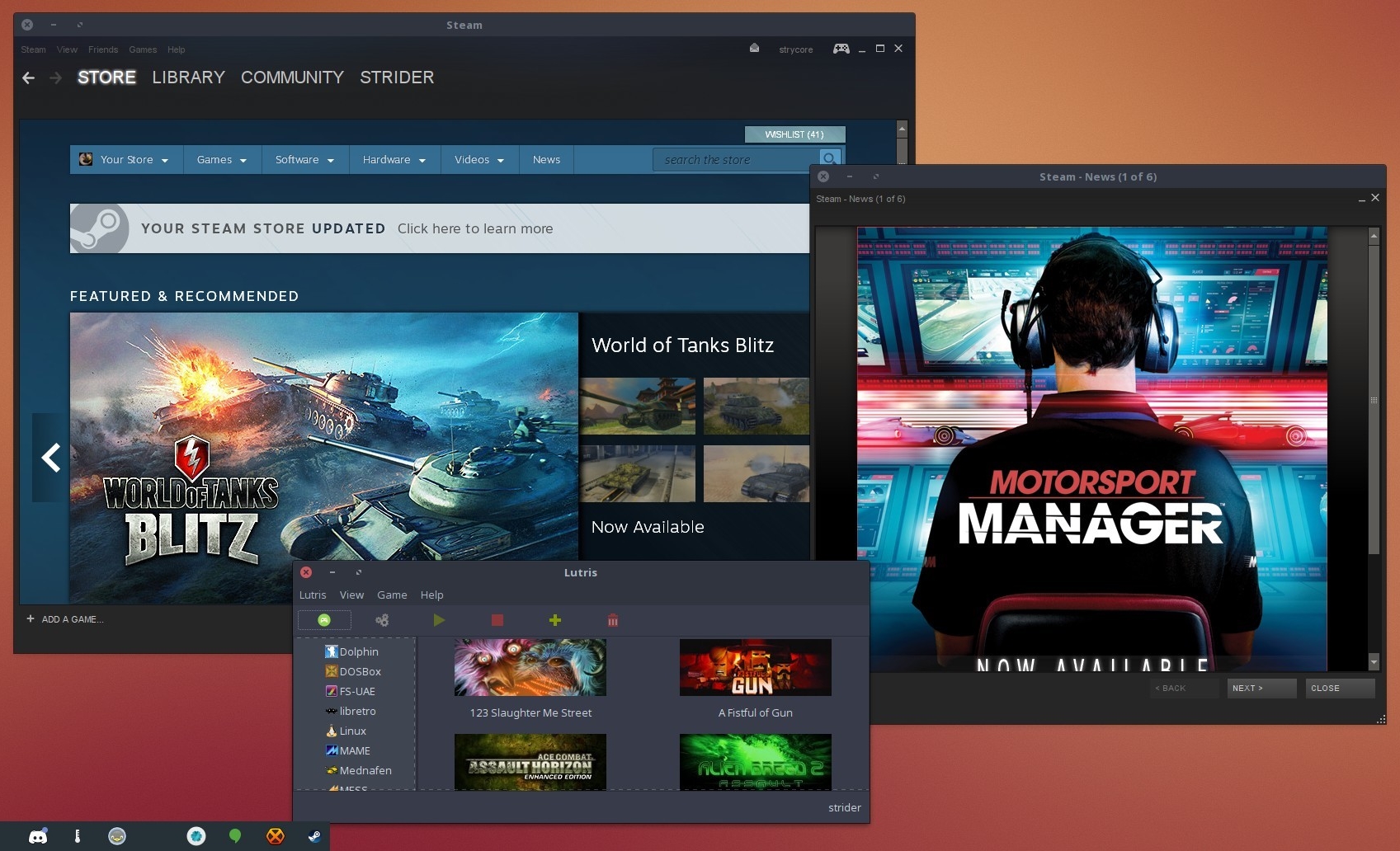Open the News tab in store bar
The width and height of the screenshot is (1400, 851).
point(546,159)
